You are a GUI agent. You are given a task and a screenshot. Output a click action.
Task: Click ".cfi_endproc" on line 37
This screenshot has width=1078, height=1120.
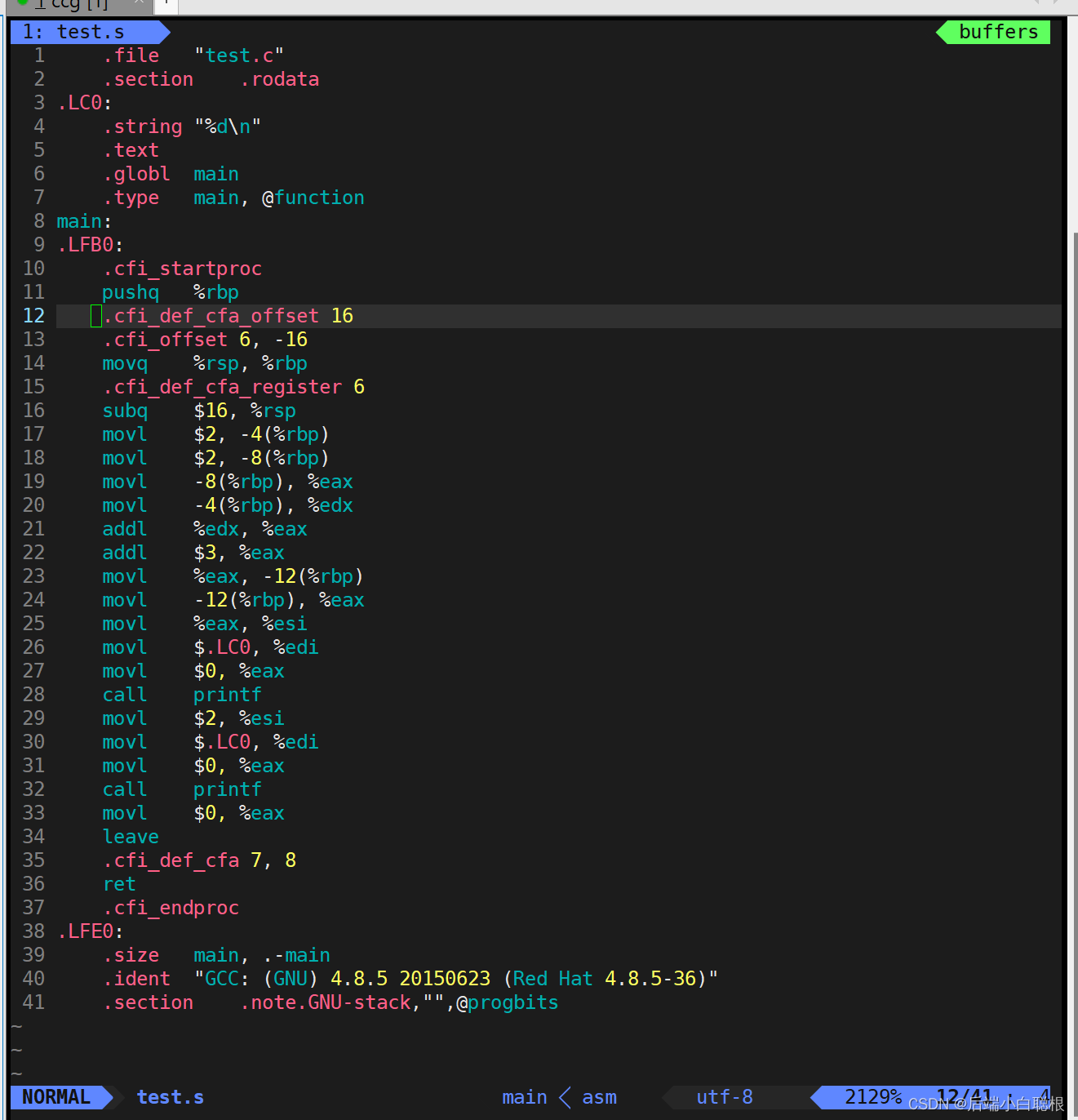pyautogui.click(x=171, y=908)
